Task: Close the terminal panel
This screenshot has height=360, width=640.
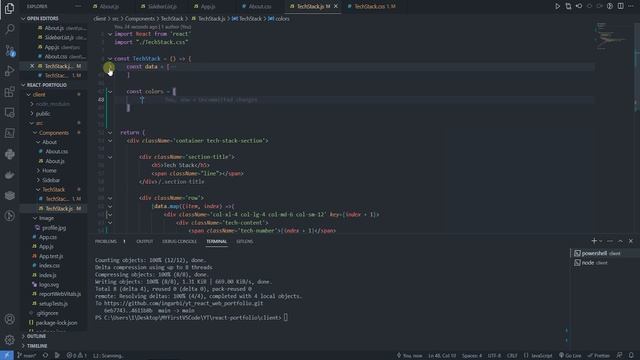Action: point(631,241)
